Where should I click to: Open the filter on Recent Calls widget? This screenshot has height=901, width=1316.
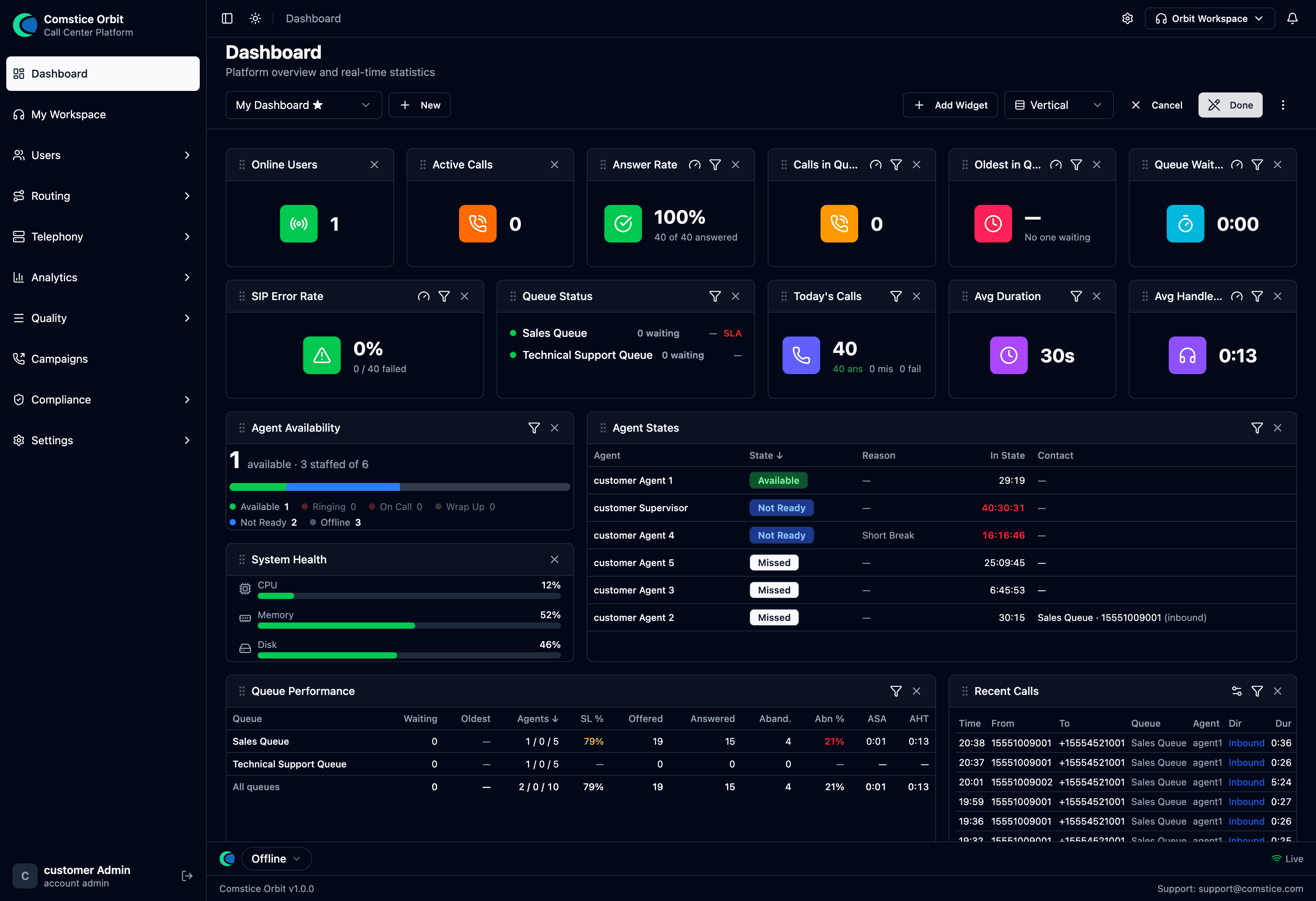tap(1257, 691)
